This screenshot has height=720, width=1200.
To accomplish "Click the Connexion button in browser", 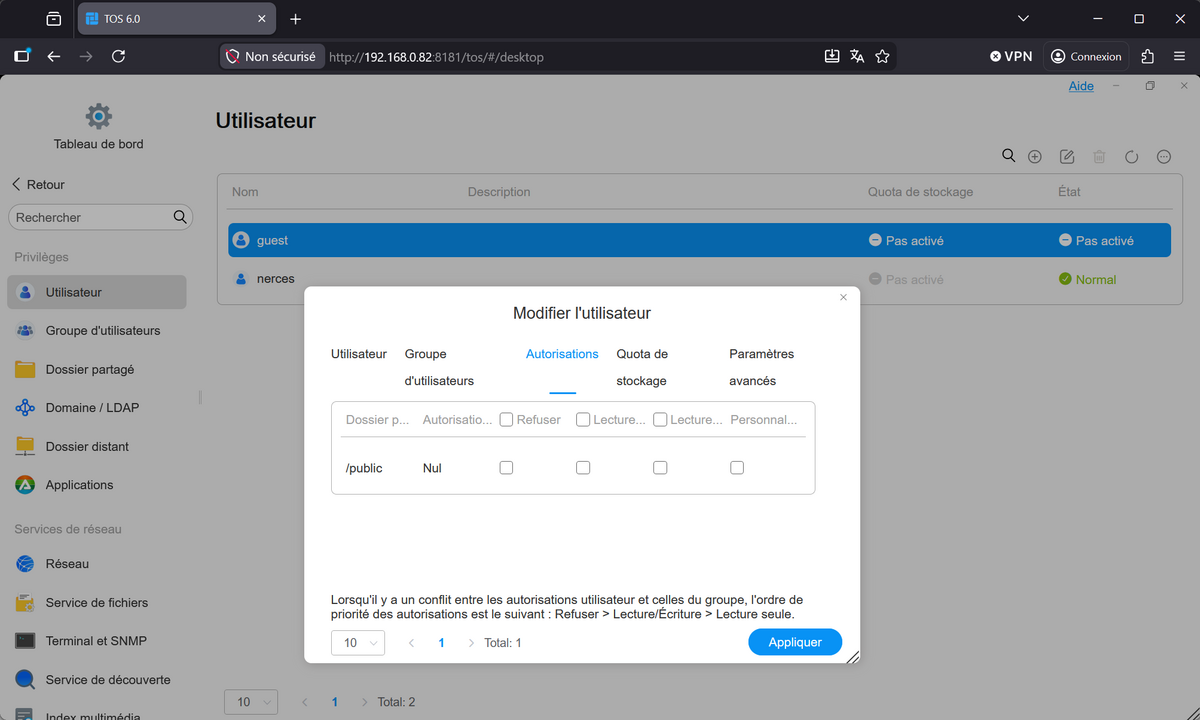I will [x=1086, y=57].
